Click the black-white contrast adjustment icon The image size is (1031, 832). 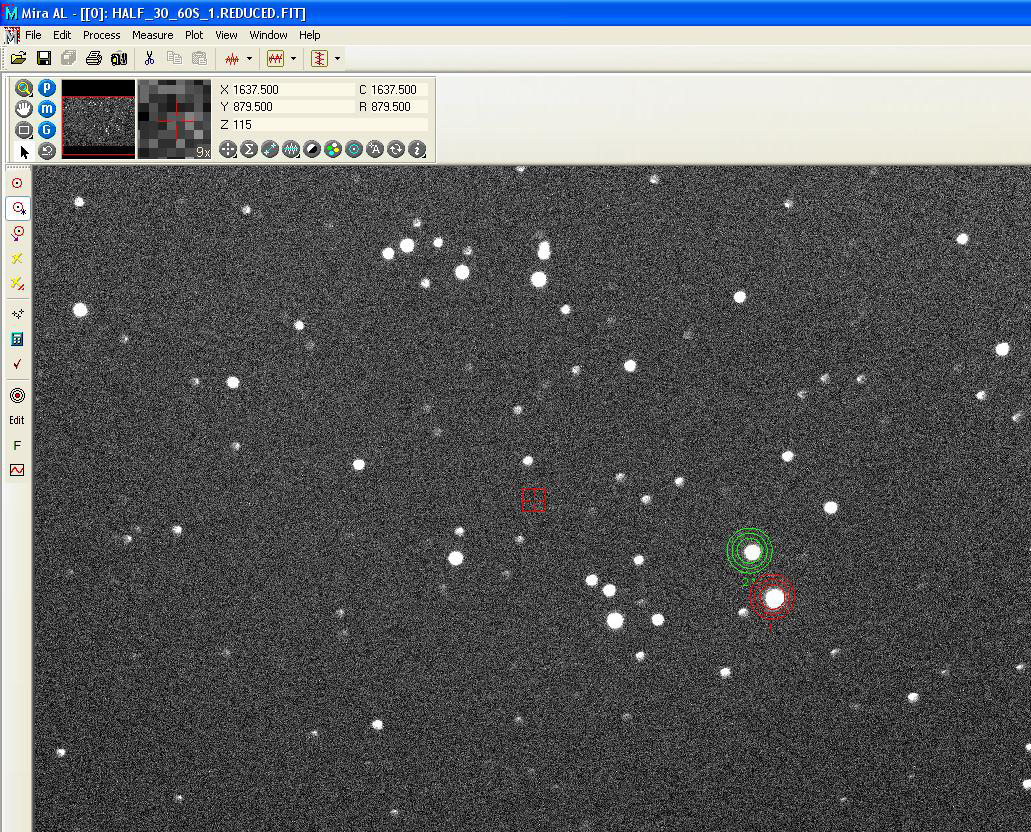[312, 149]
